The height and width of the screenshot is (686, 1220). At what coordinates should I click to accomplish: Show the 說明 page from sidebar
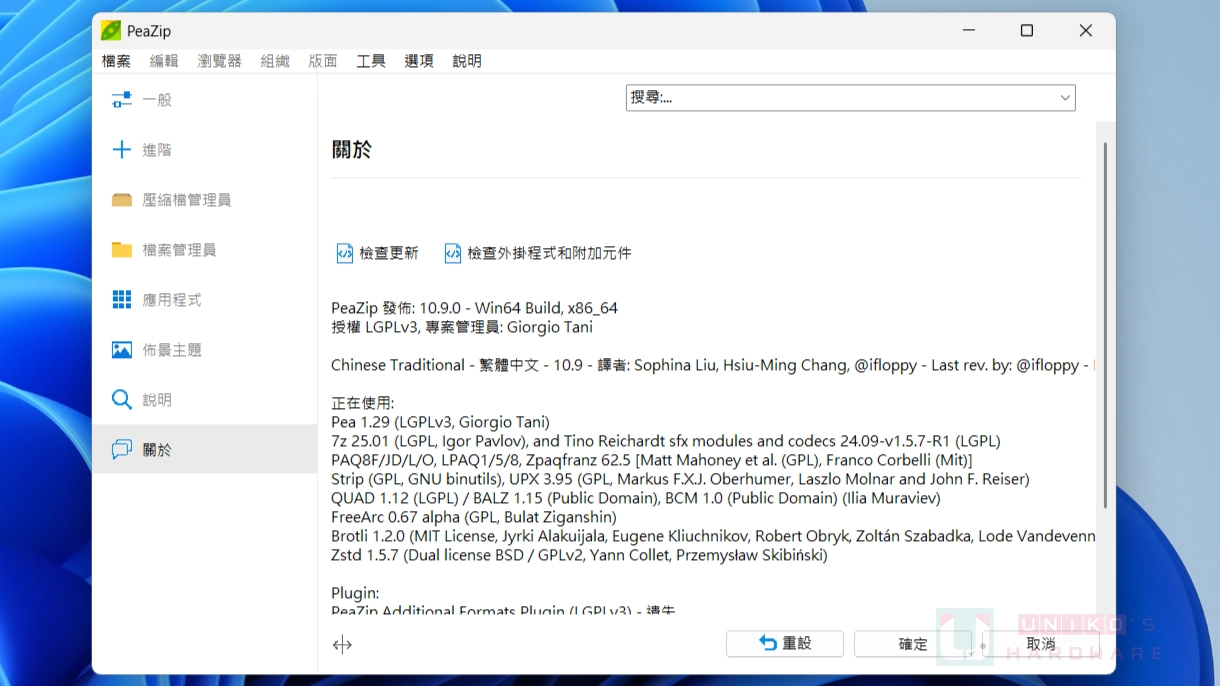205,400
